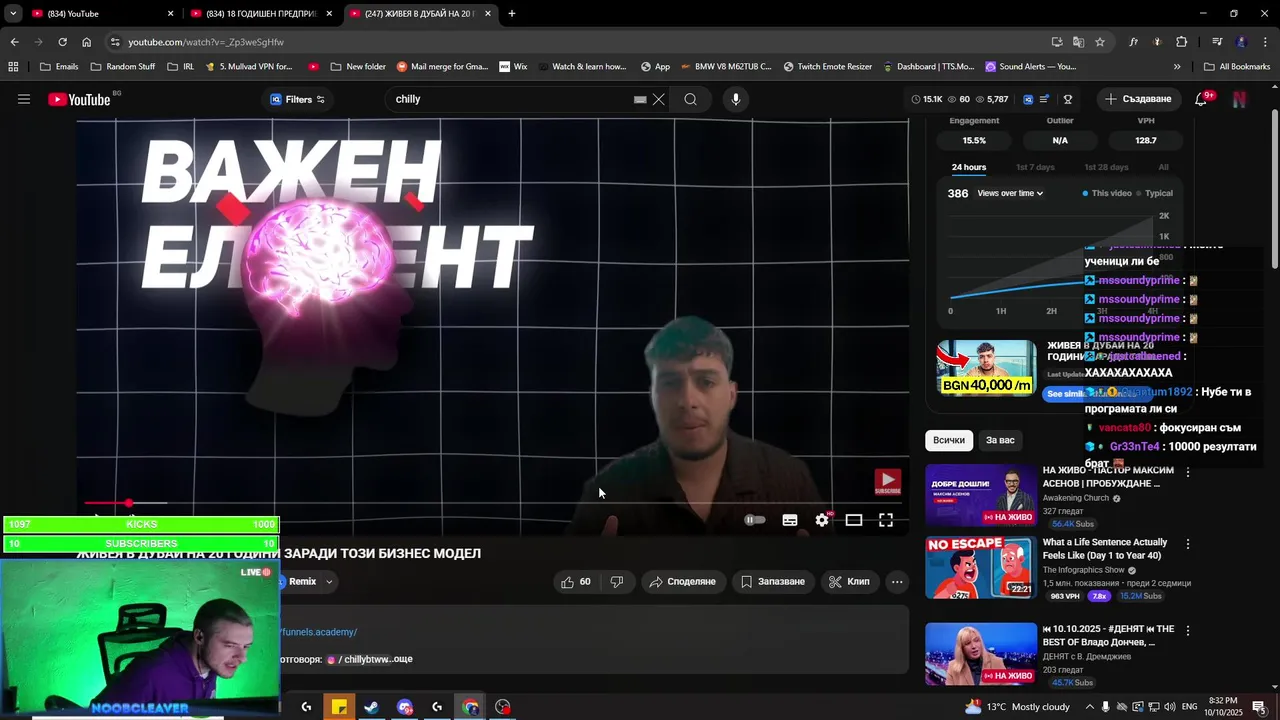Open the list icon in extension toolbar
The width and height of the screenshot is (1280, 720).
tap(1045, 99)
